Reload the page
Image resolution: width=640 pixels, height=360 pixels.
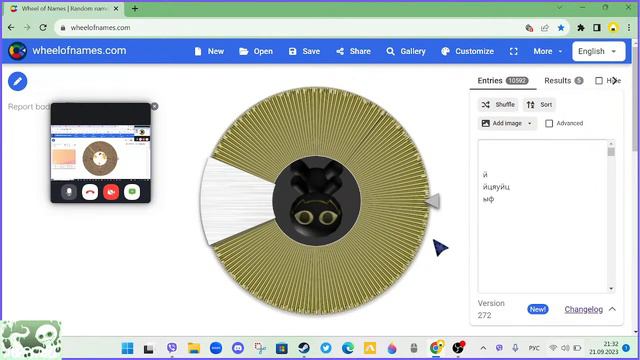(43, 28)
